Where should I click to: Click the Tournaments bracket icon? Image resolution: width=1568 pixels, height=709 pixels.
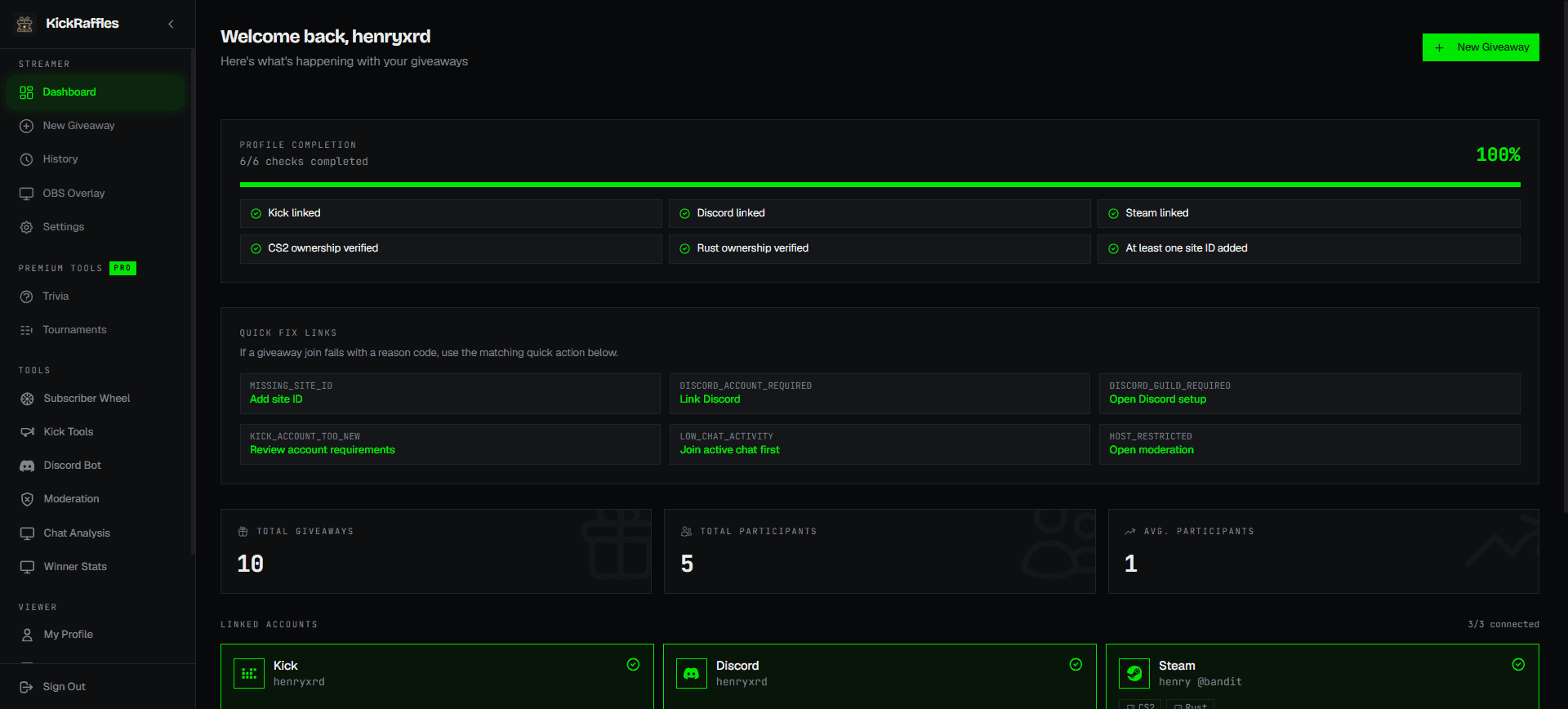point(26,330)
